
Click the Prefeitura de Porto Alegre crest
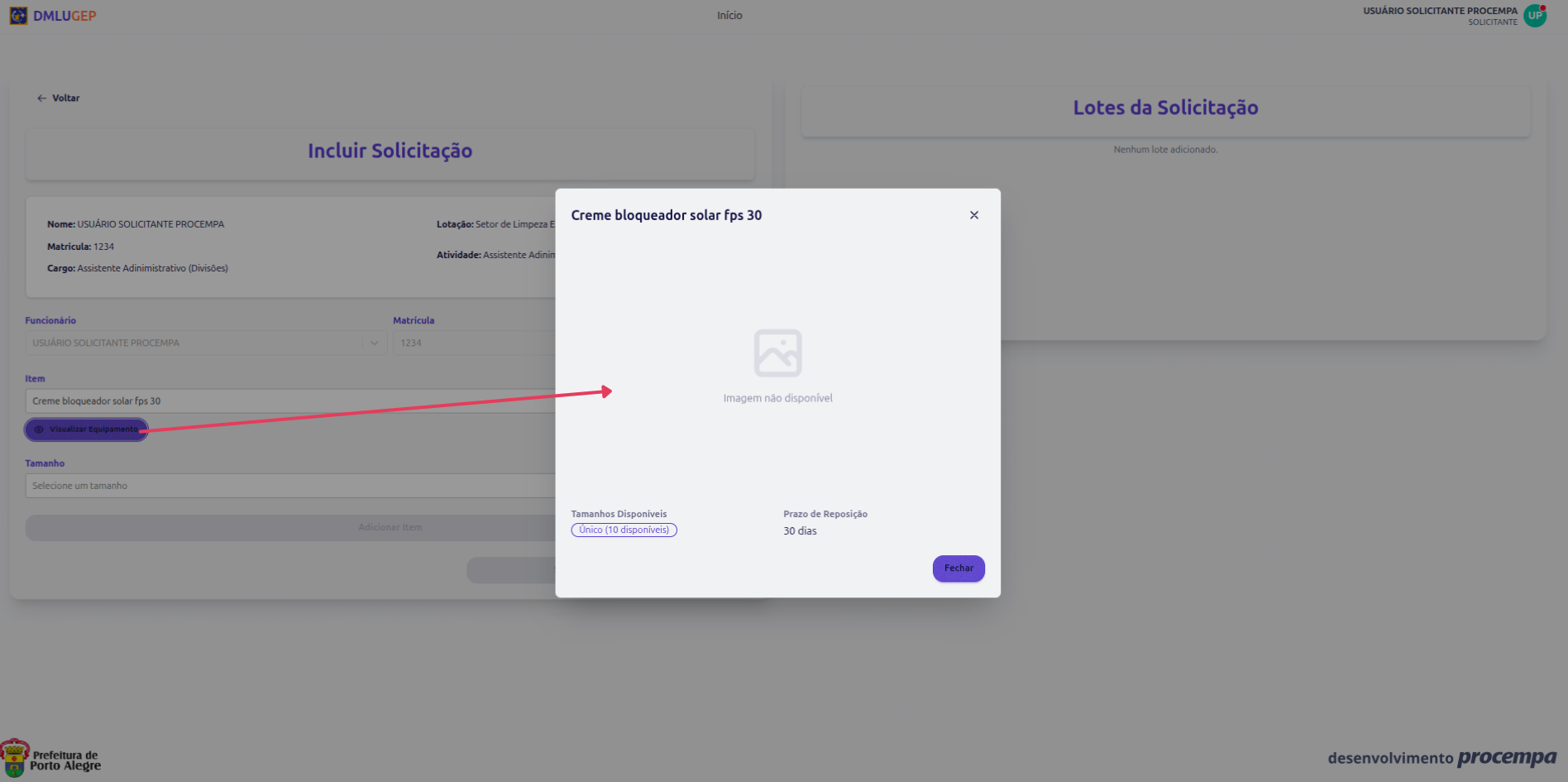(15, 758)
